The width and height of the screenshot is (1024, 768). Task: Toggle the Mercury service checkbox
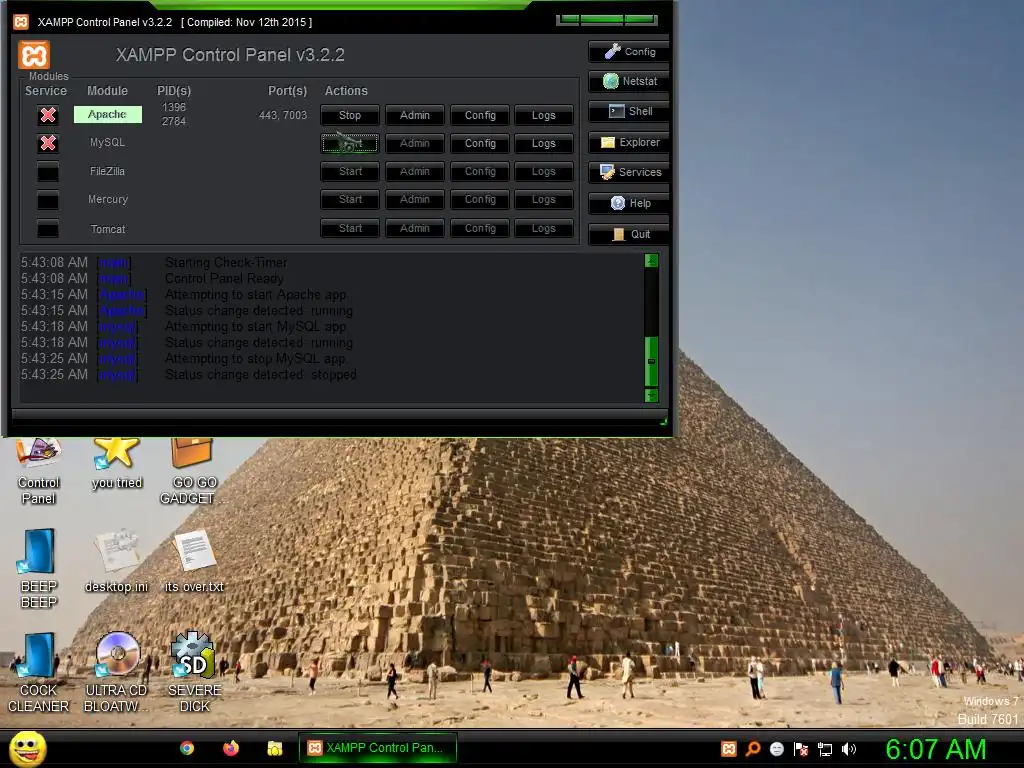[48, 200]
